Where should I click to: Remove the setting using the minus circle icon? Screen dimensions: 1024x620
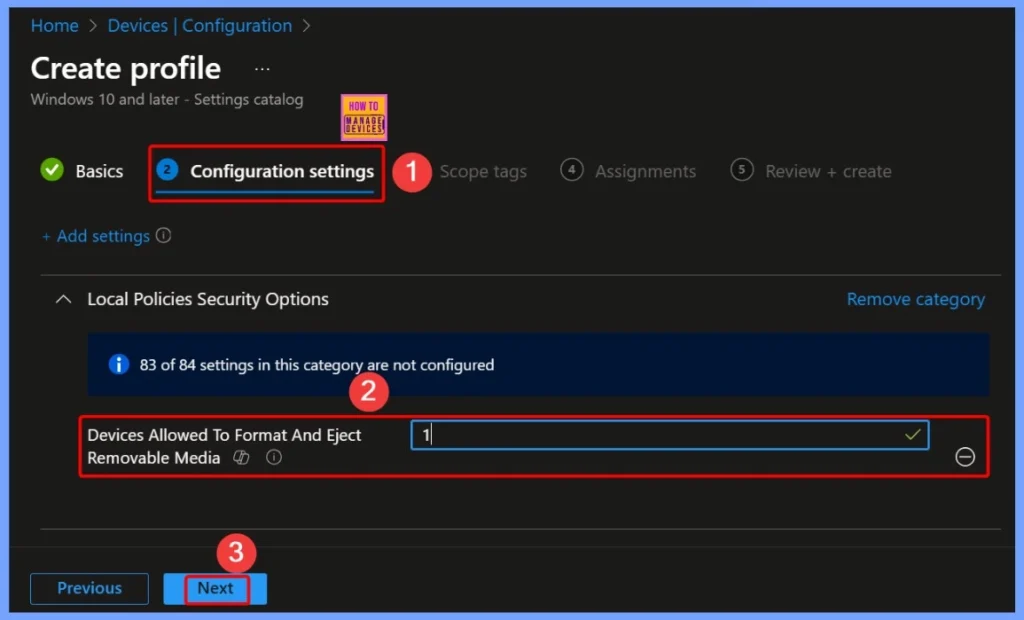965,457
